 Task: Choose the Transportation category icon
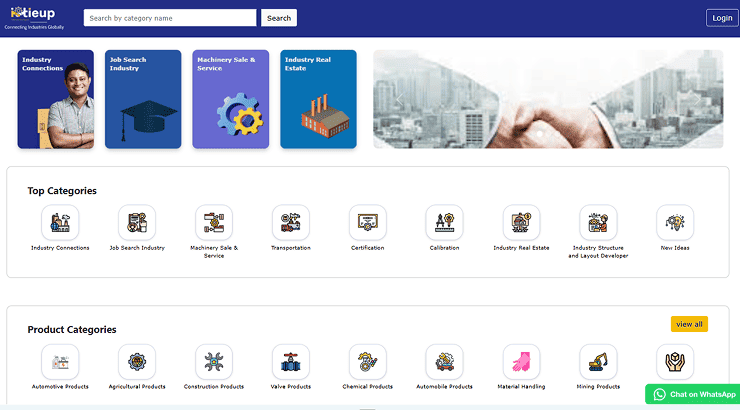click(x=291, y=222)
